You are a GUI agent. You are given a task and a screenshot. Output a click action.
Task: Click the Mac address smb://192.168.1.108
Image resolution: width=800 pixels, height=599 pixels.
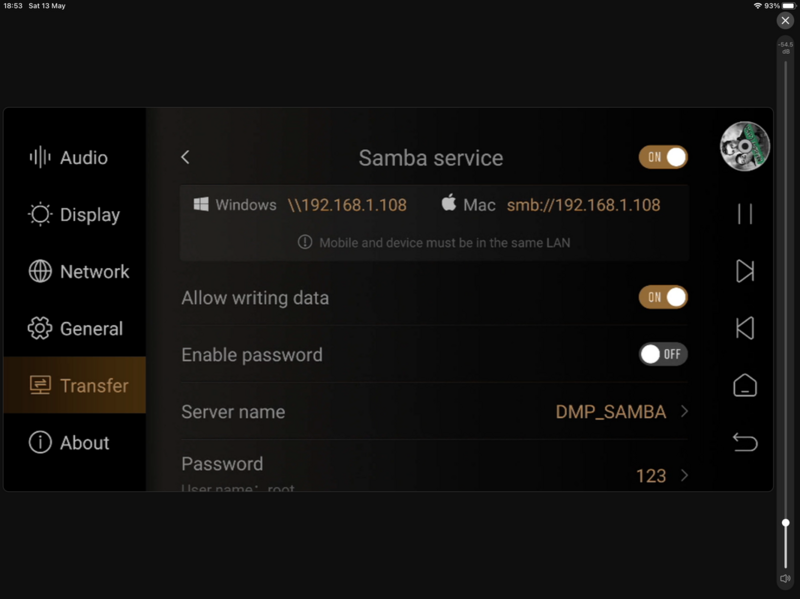click(x=583, y=205)
